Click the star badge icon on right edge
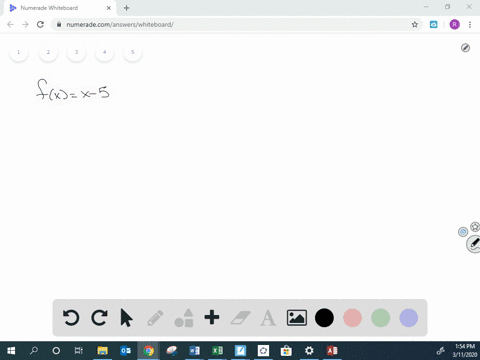 [475, 227]
